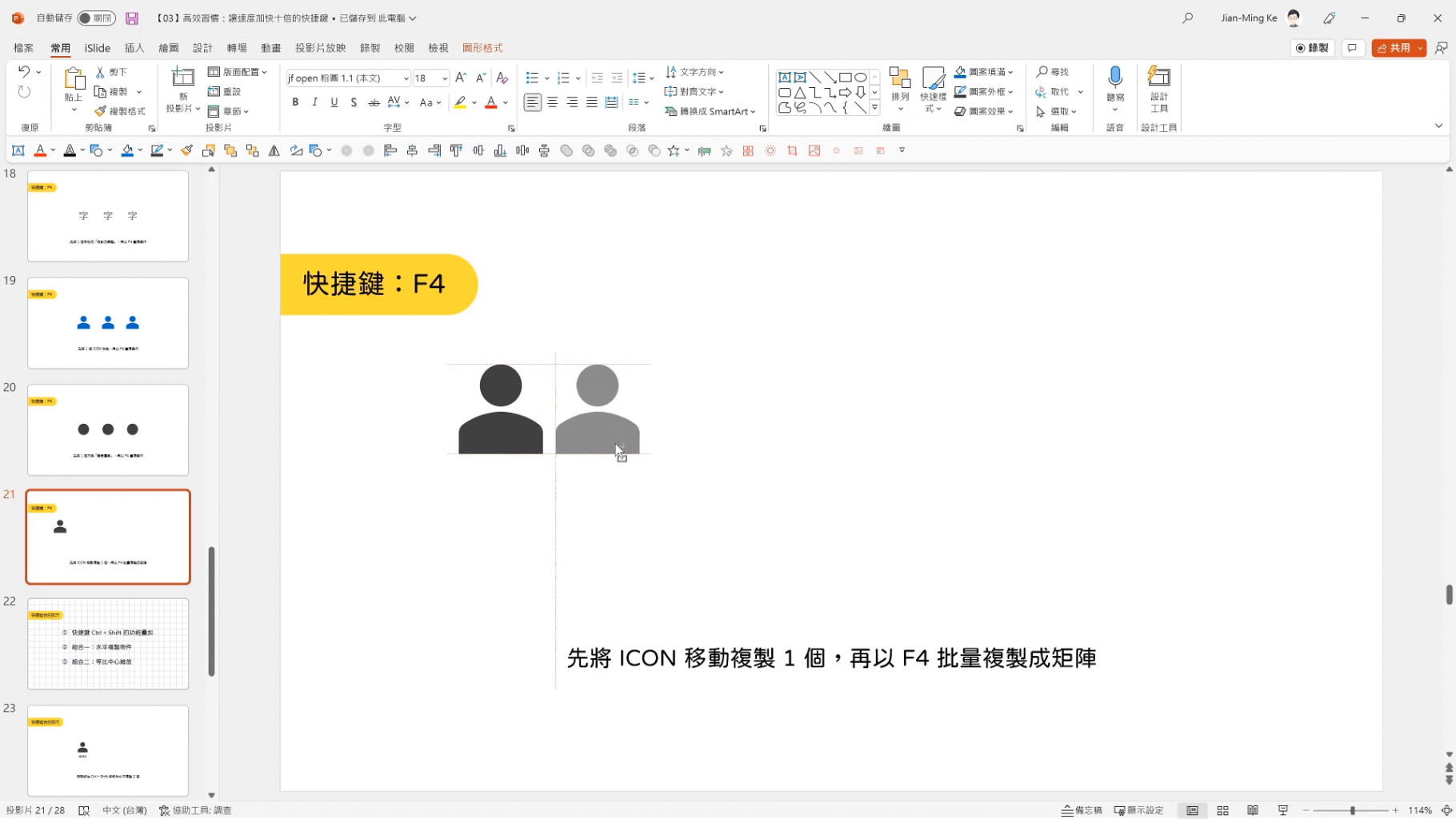This screenshot has width=1456, height=819.
Task: Start recording with the 錄製 icon
Action: click(x=1311, y=48)
